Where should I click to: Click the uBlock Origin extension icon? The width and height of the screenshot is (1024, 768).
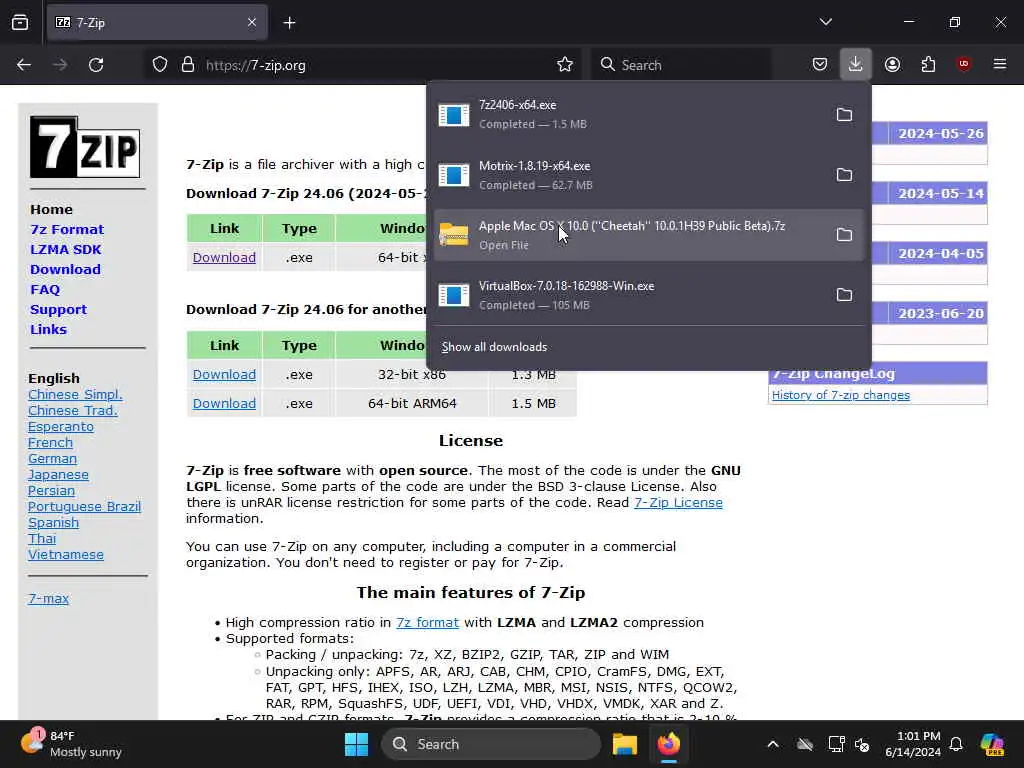click(x=964, y=64)
